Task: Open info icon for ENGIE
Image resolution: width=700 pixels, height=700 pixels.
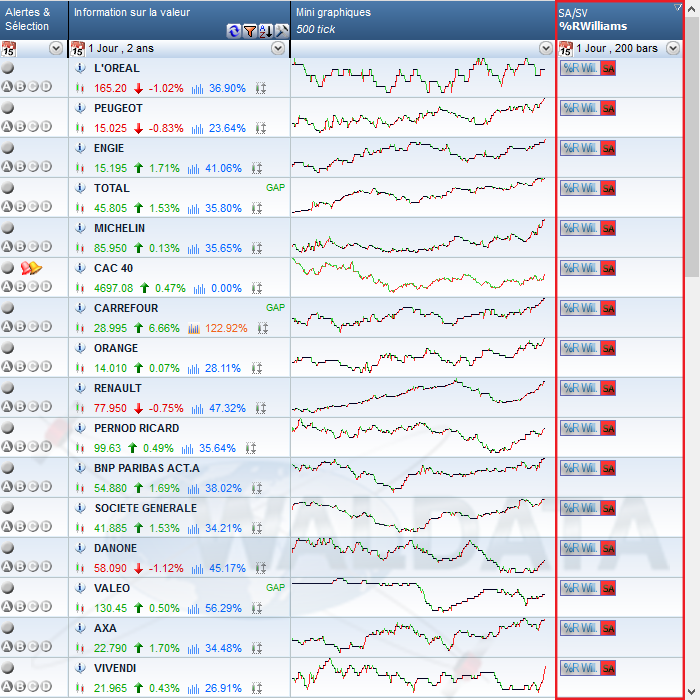Action: (80, 148)
